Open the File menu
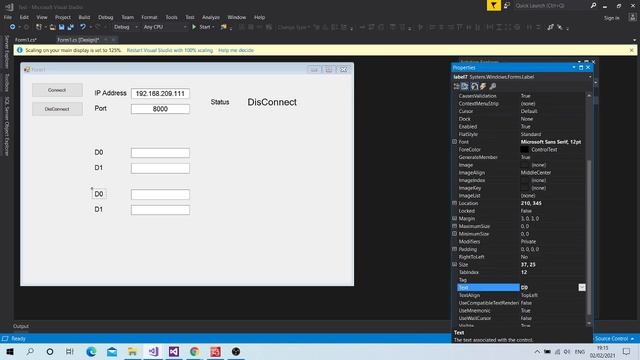 (x=8, y=17)
